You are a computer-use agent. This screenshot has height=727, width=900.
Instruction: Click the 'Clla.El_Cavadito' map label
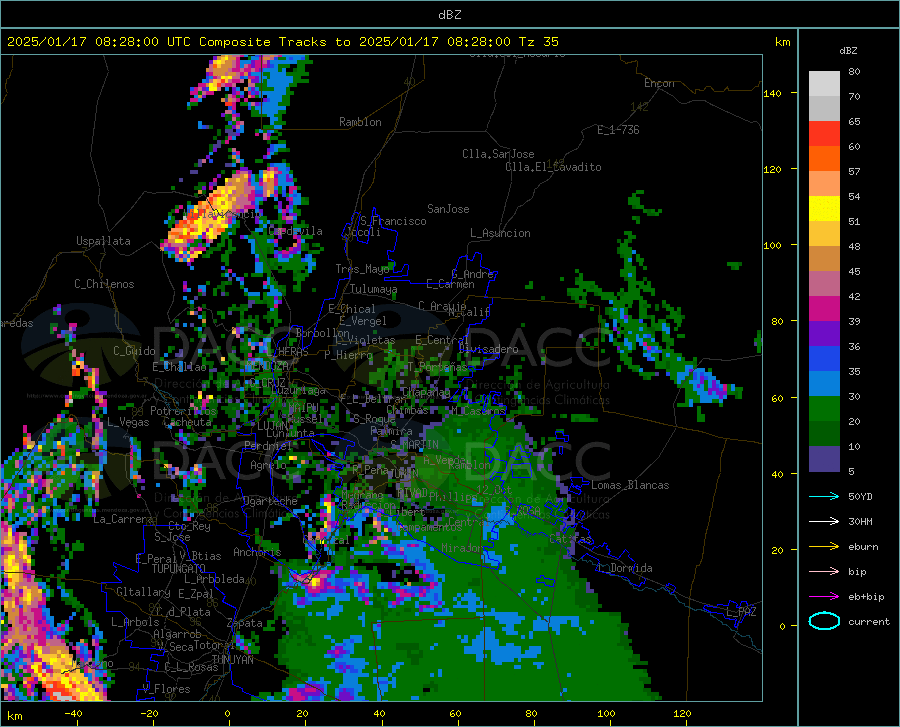tap(553, 167)
